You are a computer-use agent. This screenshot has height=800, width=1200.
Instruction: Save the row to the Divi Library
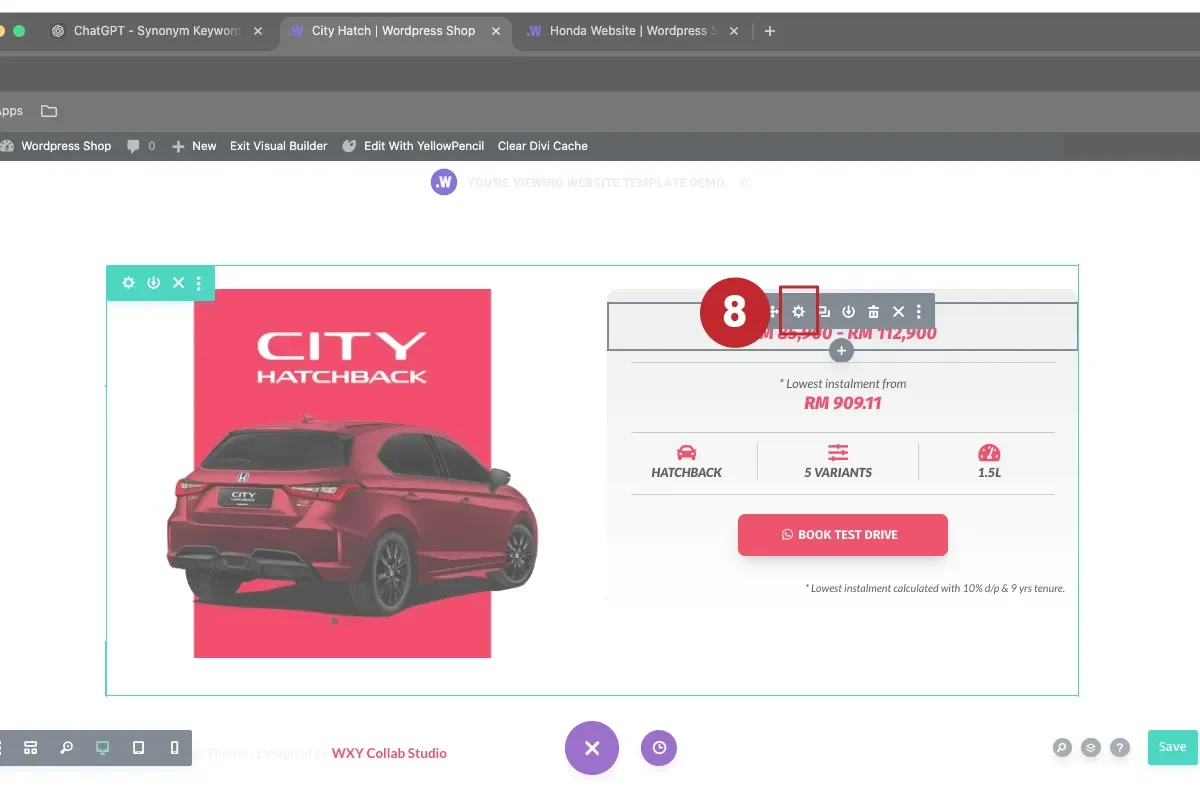[848, 311]
